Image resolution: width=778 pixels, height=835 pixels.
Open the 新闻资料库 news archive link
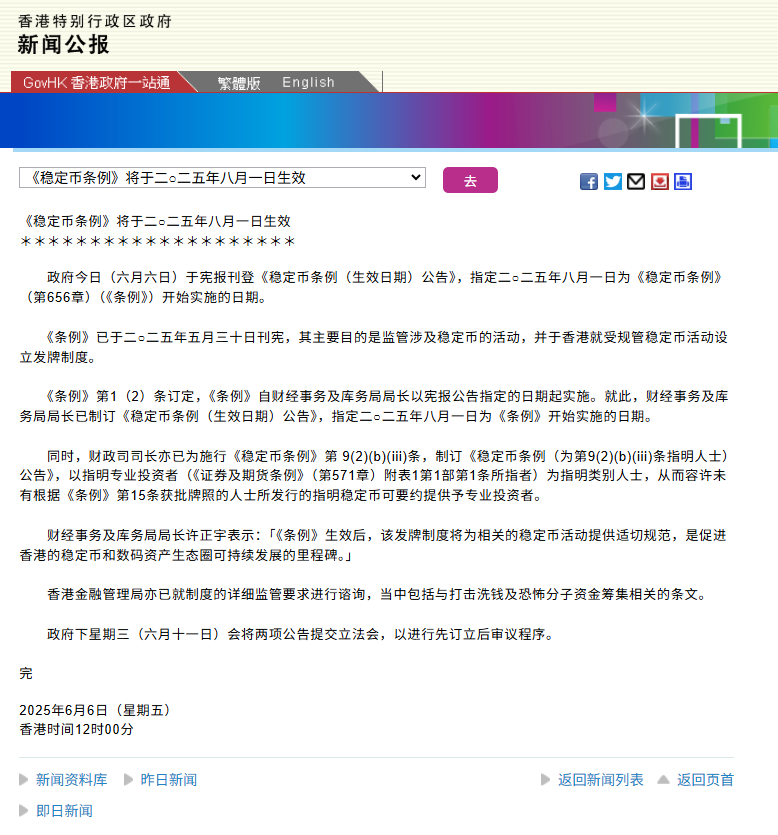[71, 780]
